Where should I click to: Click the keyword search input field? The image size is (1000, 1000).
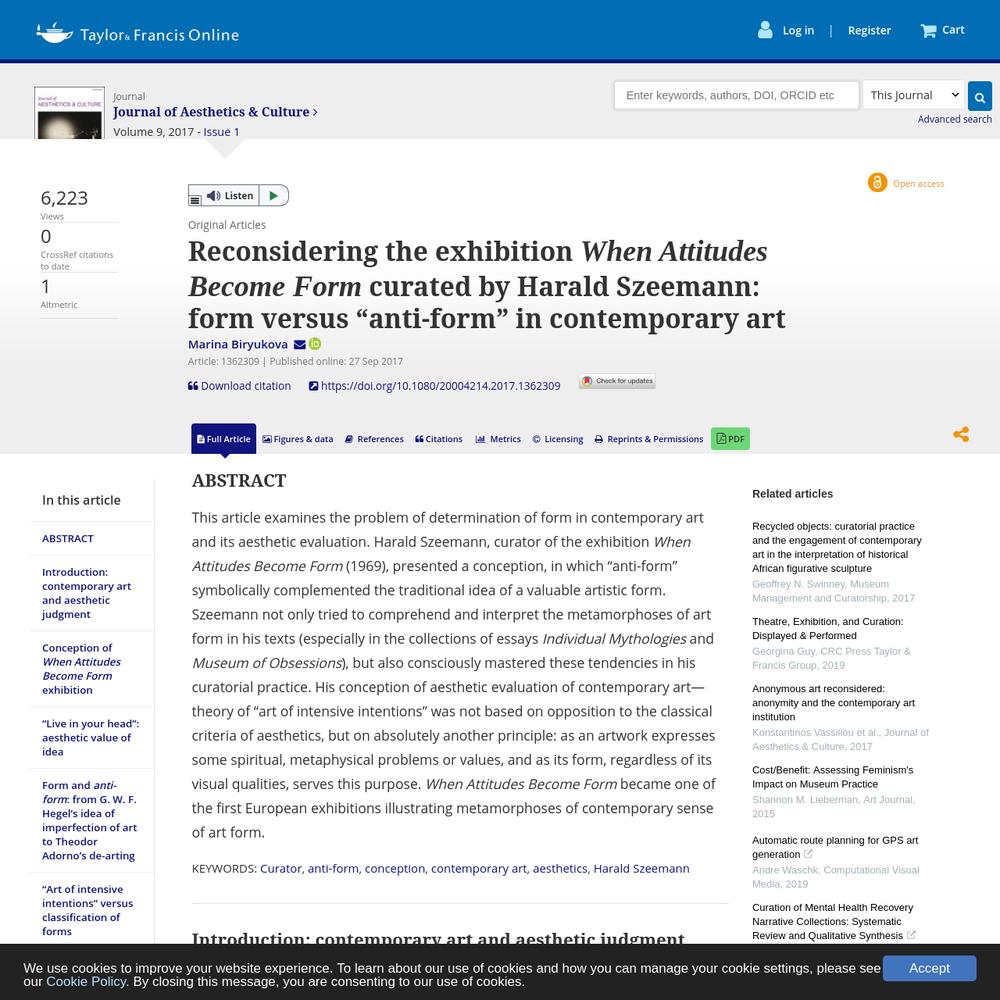point(737,96)
